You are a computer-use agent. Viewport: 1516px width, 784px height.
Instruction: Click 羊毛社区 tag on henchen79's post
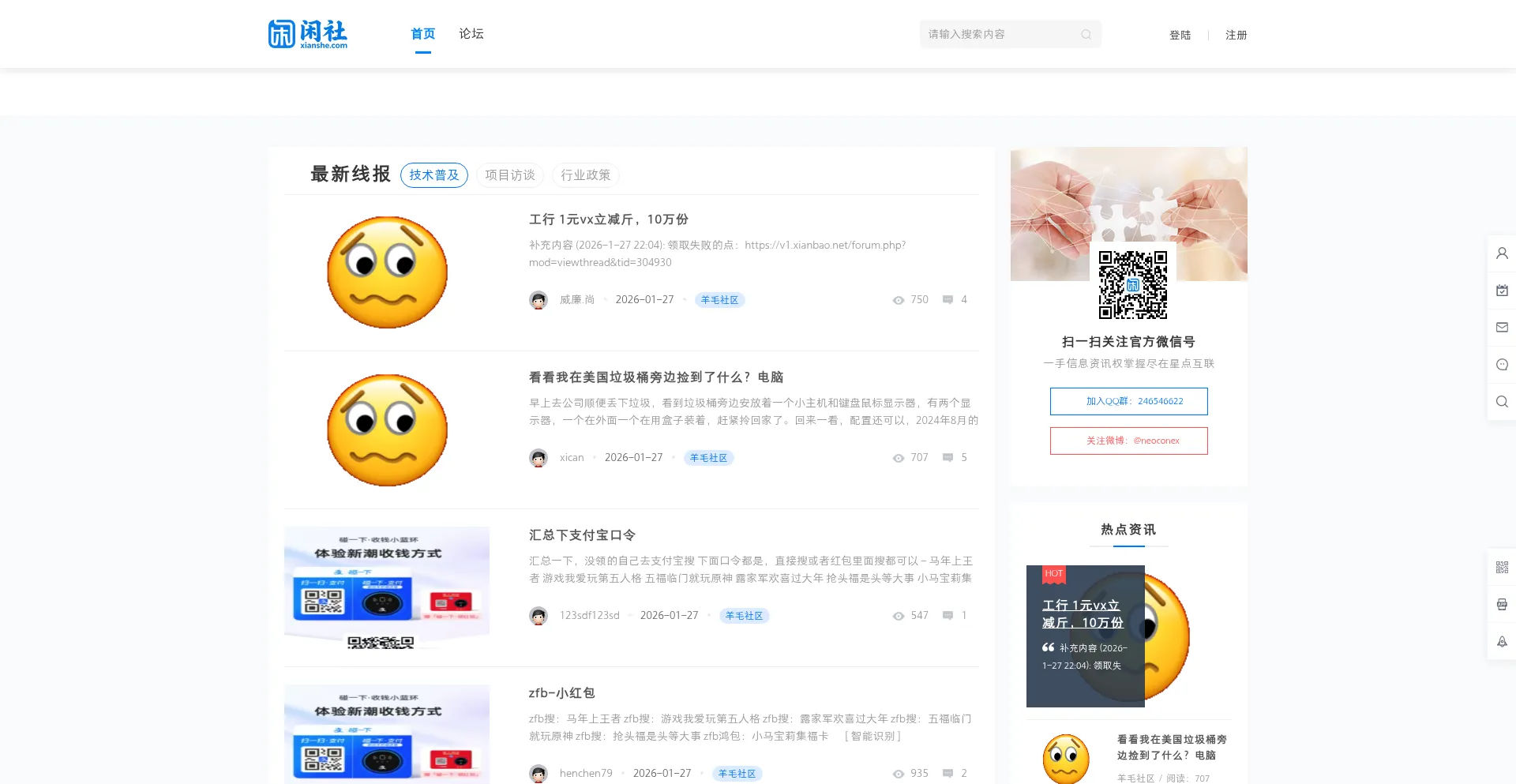point(737,774)
